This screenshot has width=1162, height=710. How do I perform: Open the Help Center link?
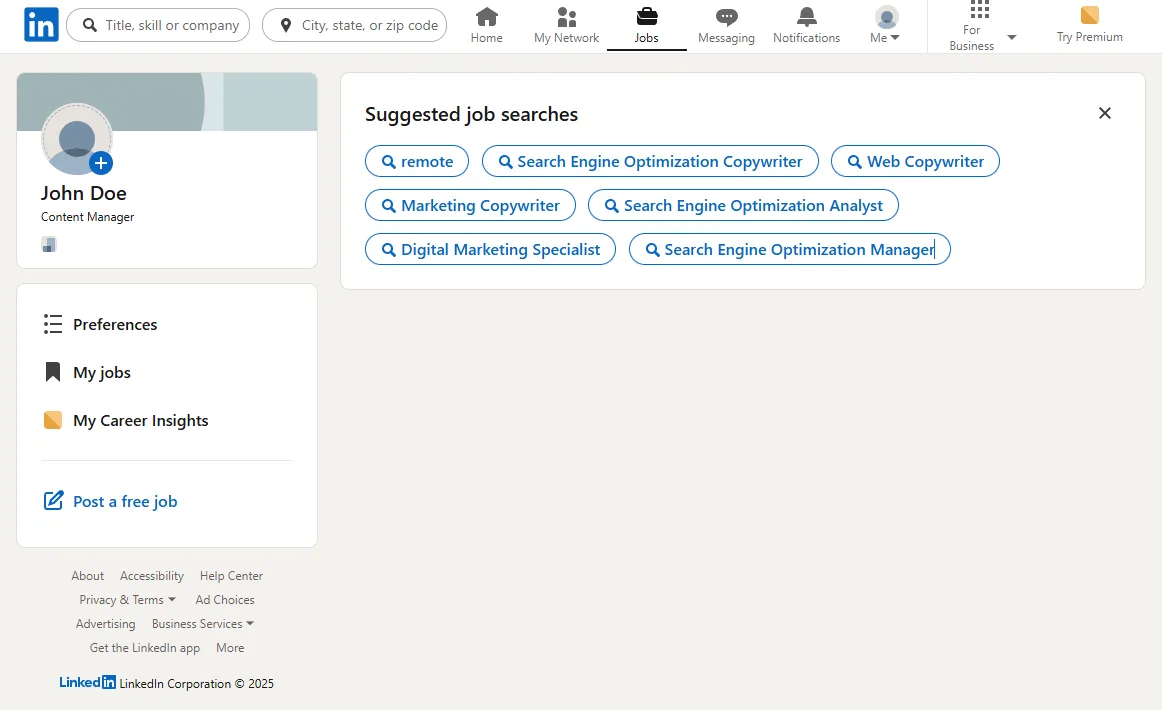pyautogui.click(x=231, y=575)
